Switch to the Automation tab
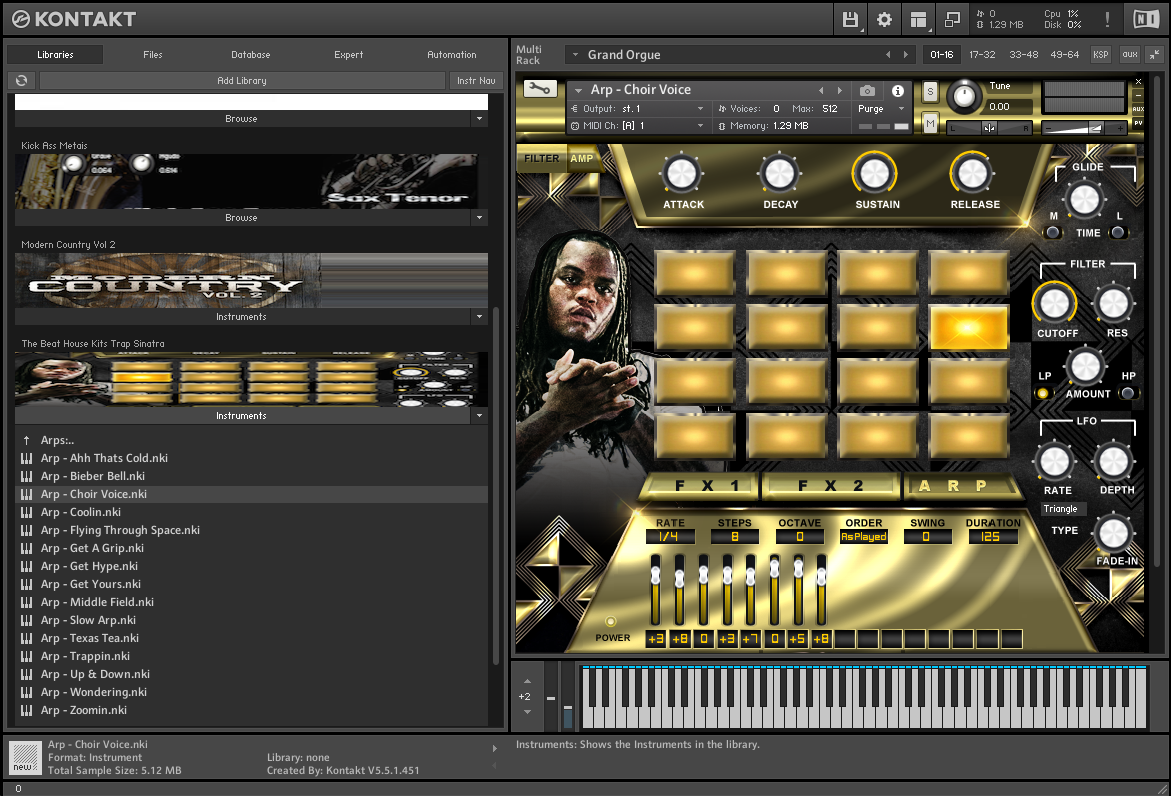This screenshot has width=1171, height=796. tap(452, 55)
